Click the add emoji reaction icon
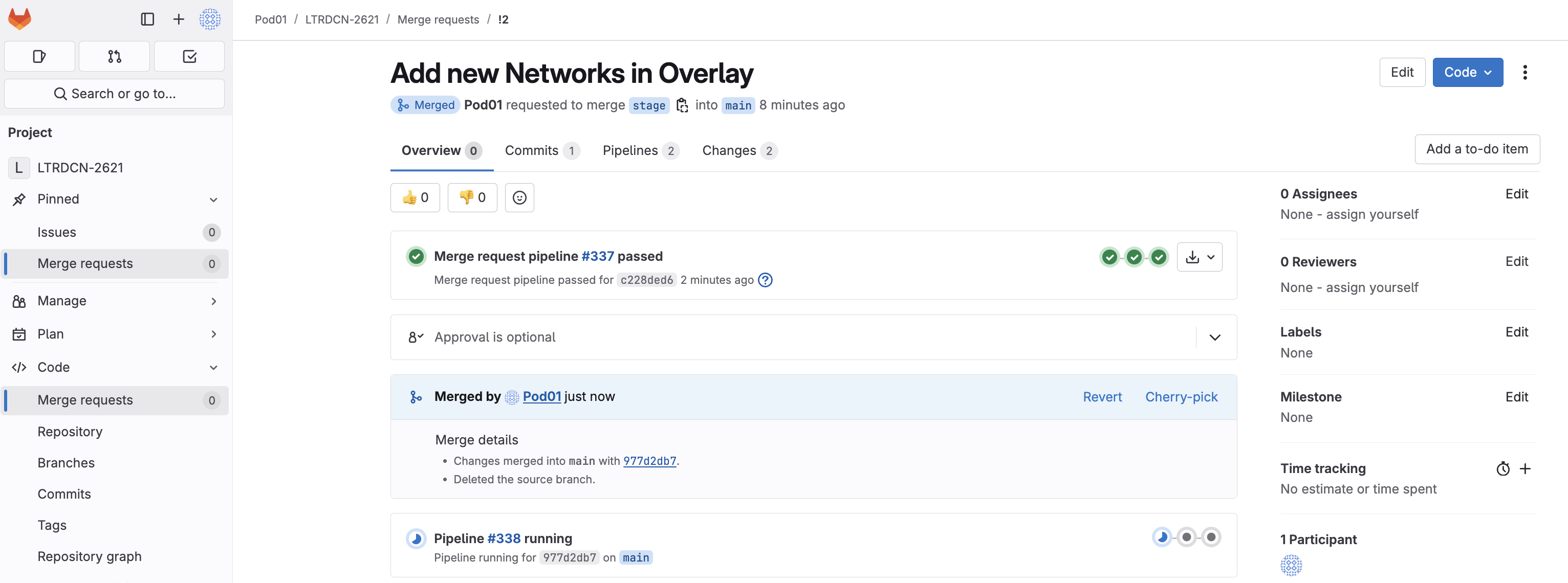This screenshot has width=1568, height=583. tap(519, 198)
